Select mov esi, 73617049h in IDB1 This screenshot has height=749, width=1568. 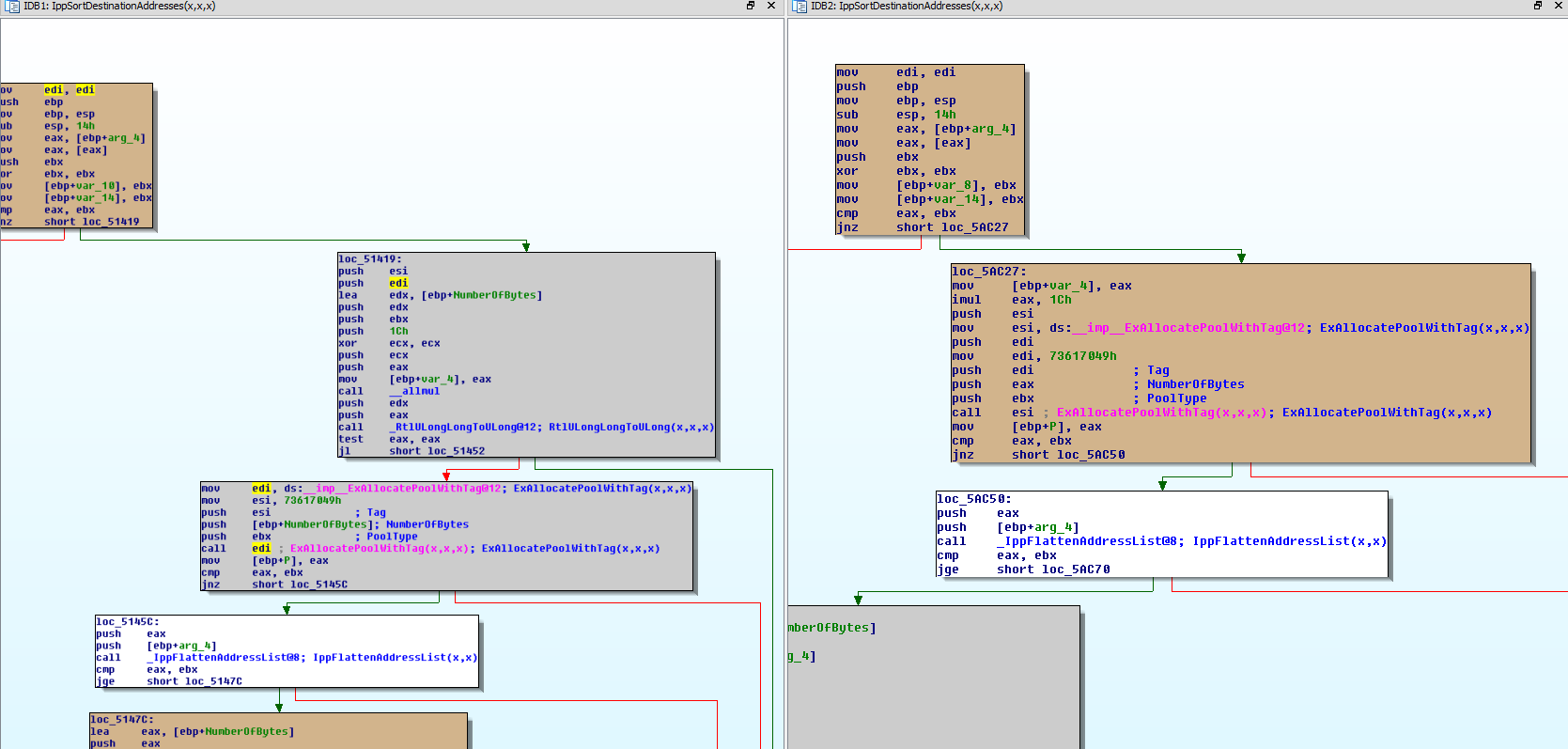click(x=272, y=501)
